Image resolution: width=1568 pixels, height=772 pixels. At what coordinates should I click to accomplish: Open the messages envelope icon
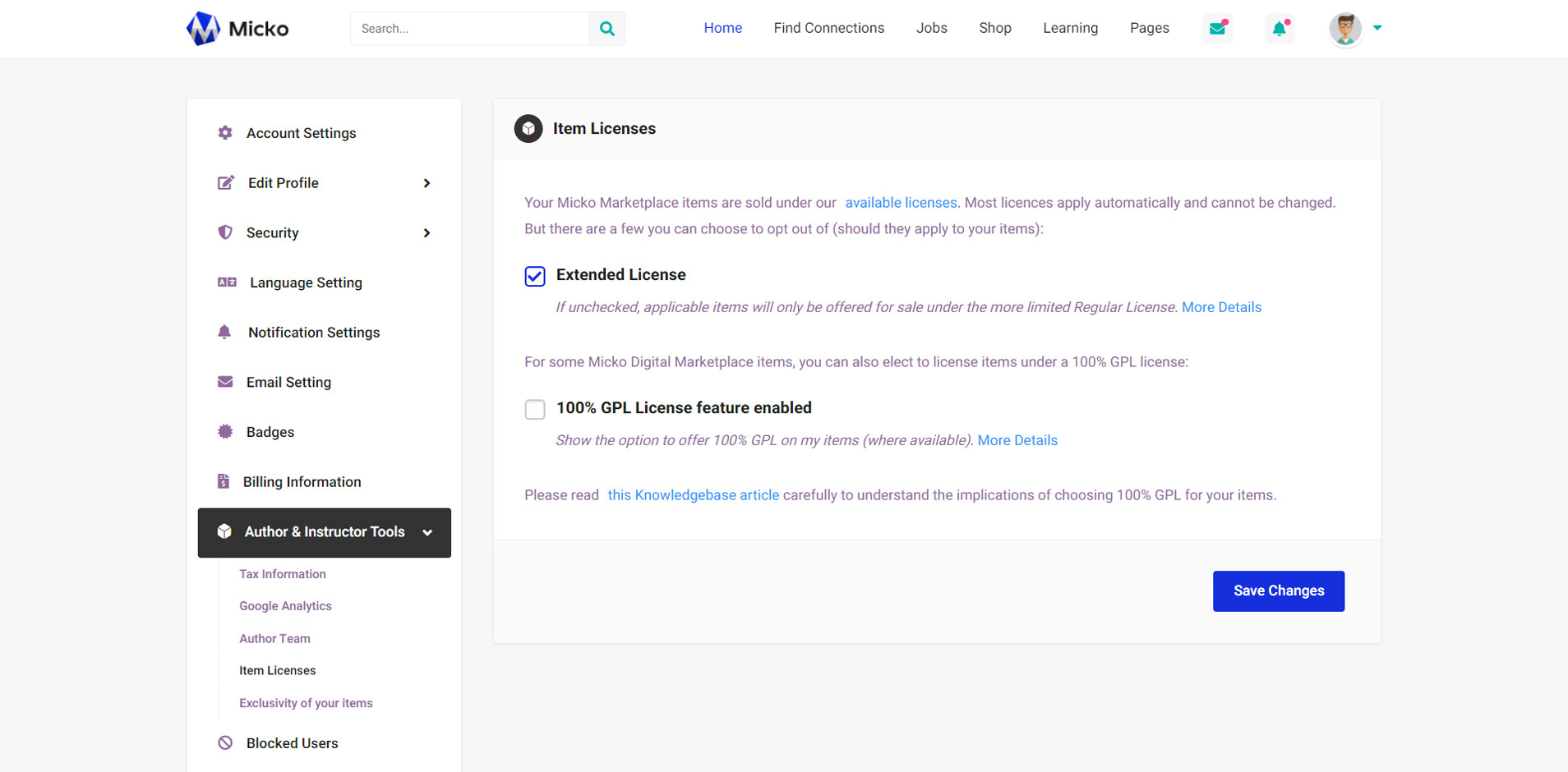click(x=1217, y=29)
